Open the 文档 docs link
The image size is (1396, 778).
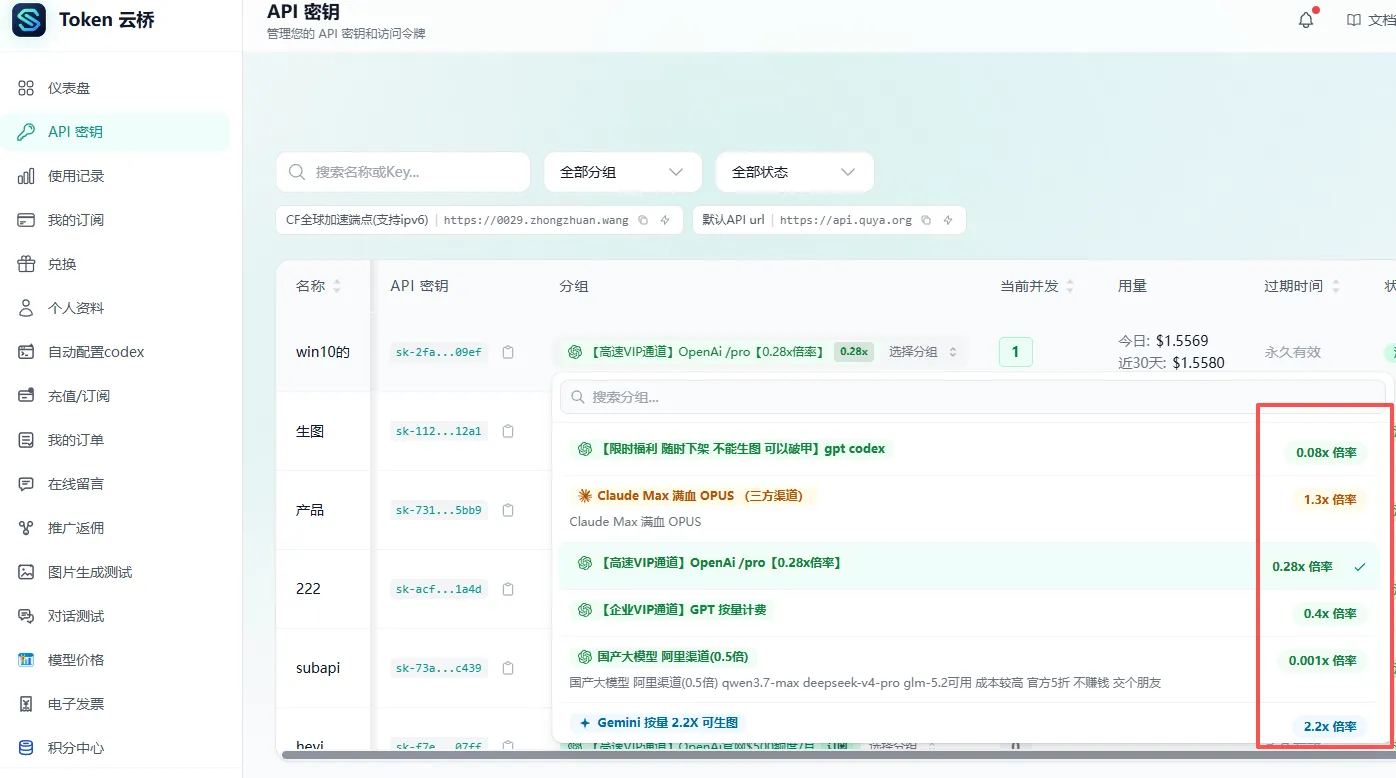[x=1371, y=20]
